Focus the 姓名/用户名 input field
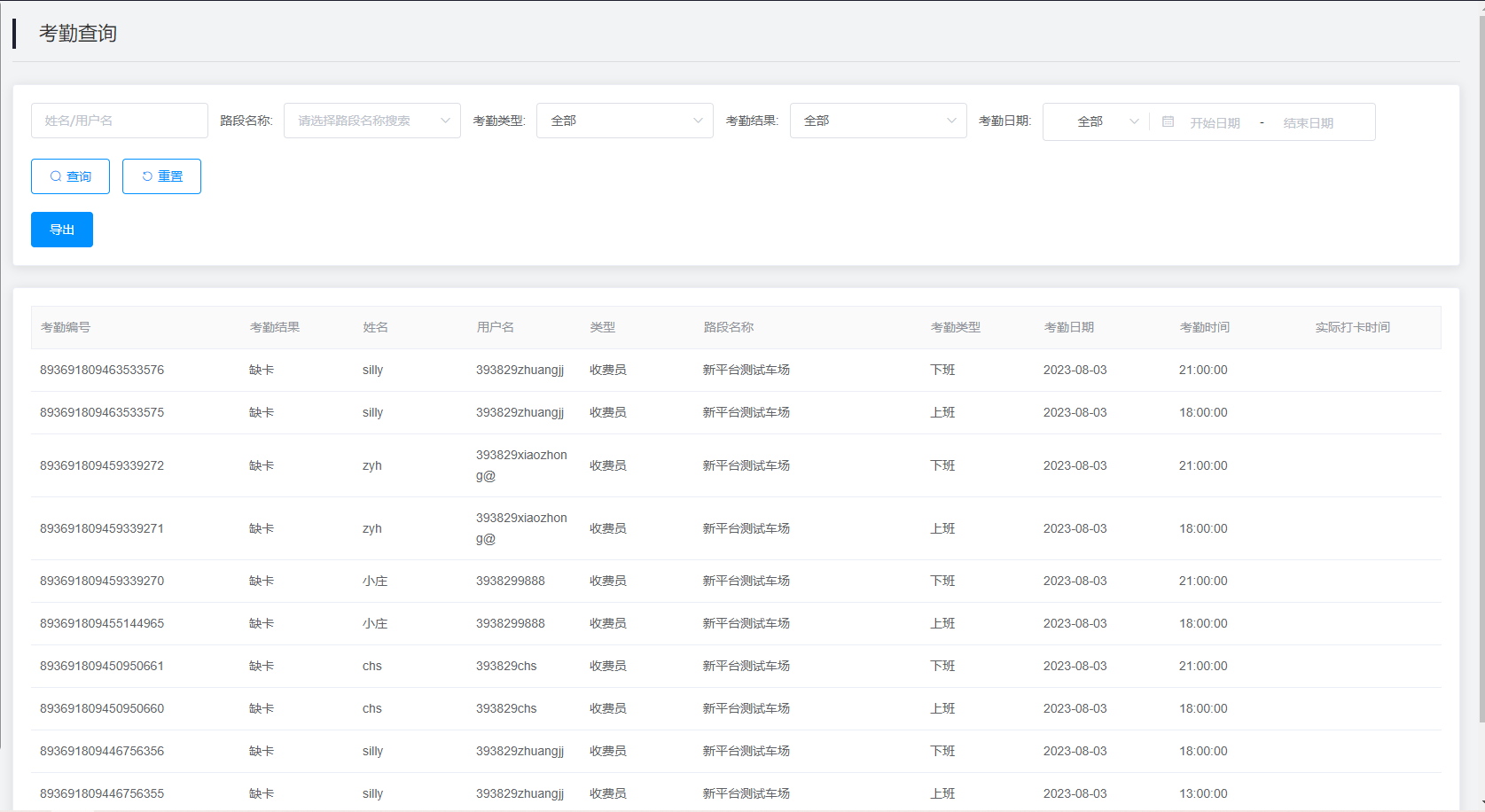 click(x=120, y=121)
